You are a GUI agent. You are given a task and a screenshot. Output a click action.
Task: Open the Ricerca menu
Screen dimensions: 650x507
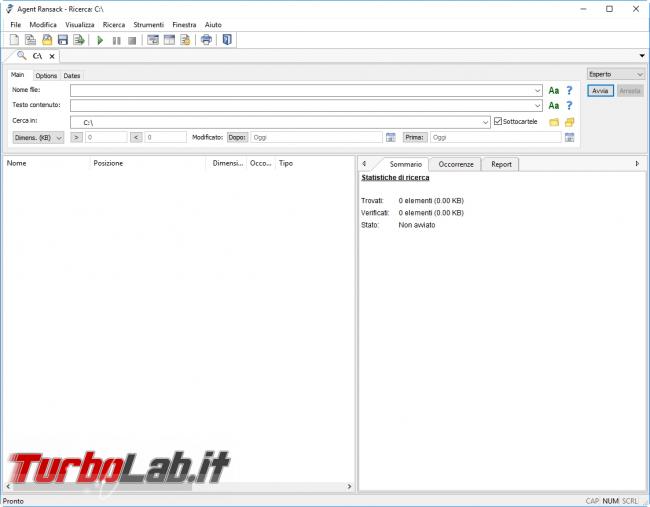(x=114, y=24)
